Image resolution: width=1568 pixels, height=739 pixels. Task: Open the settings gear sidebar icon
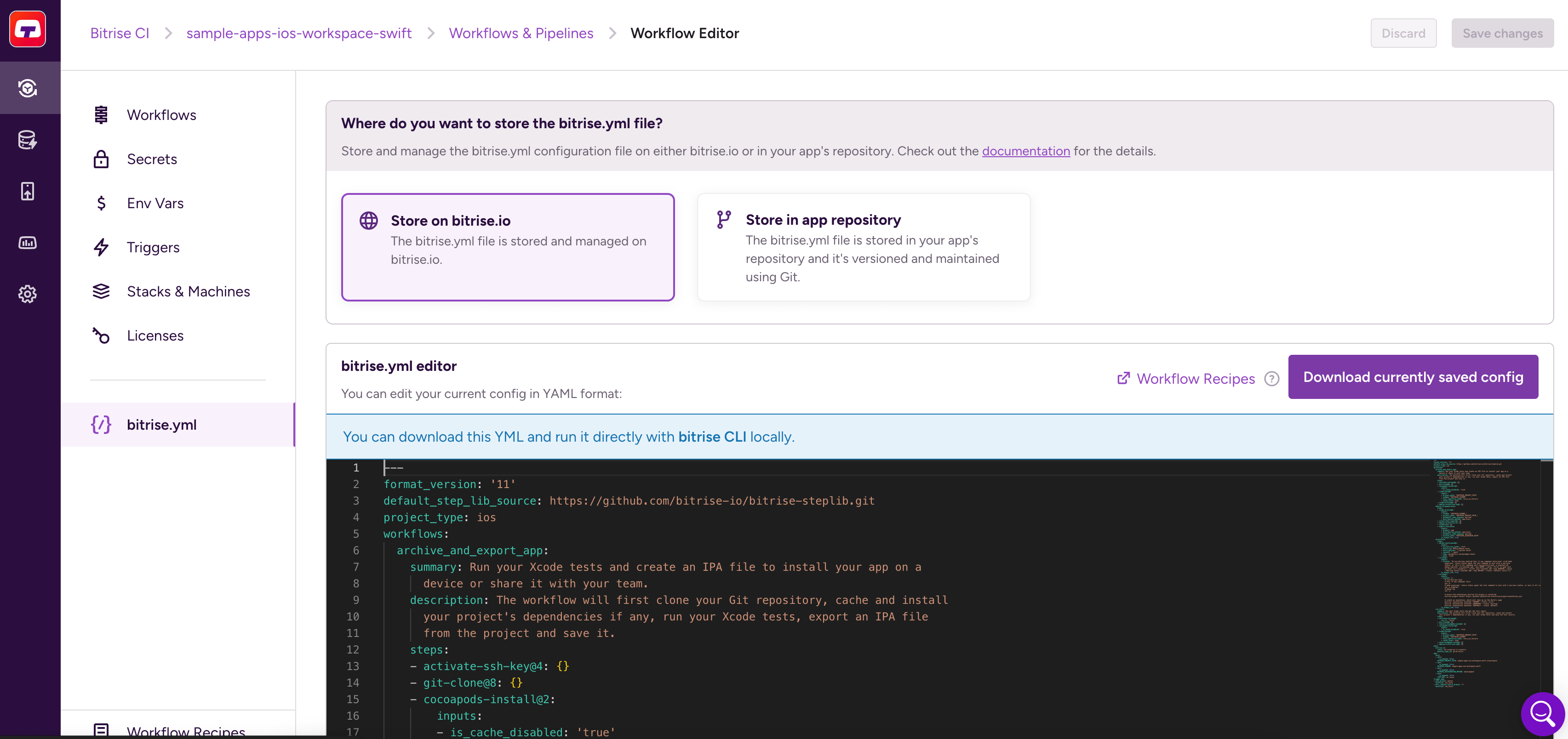tap(28, 295)
